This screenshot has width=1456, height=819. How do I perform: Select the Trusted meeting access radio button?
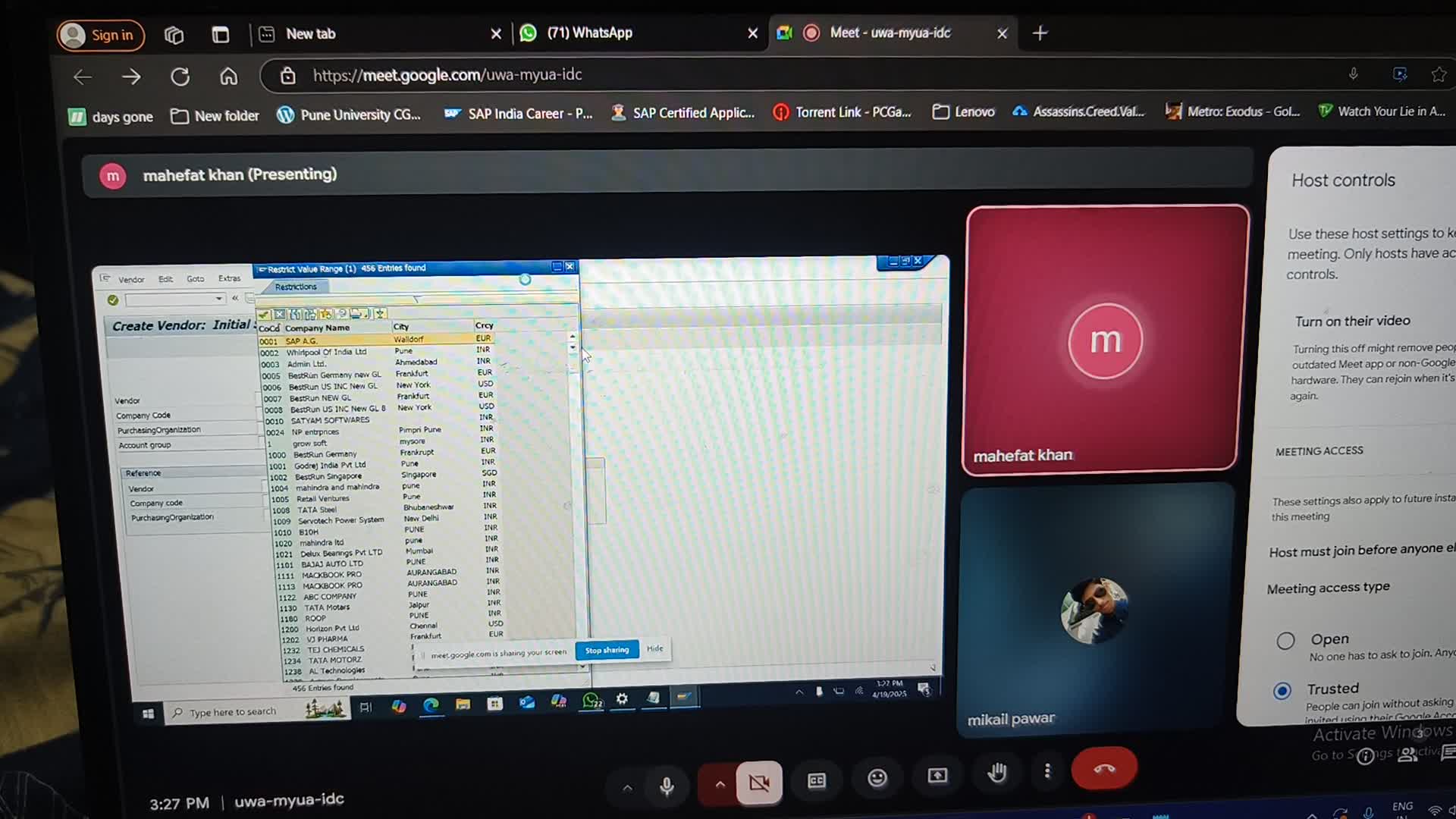click(1282, 691)
